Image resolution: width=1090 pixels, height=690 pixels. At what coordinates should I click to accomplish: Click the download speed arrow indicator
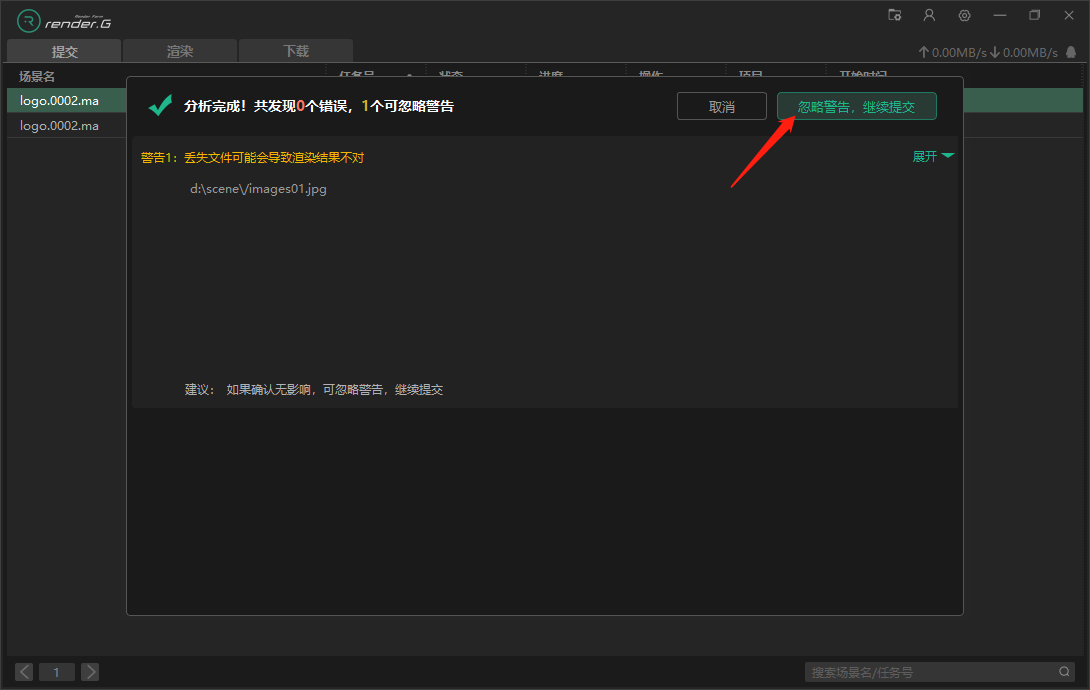pyautogui.click(x=995, y=52)
